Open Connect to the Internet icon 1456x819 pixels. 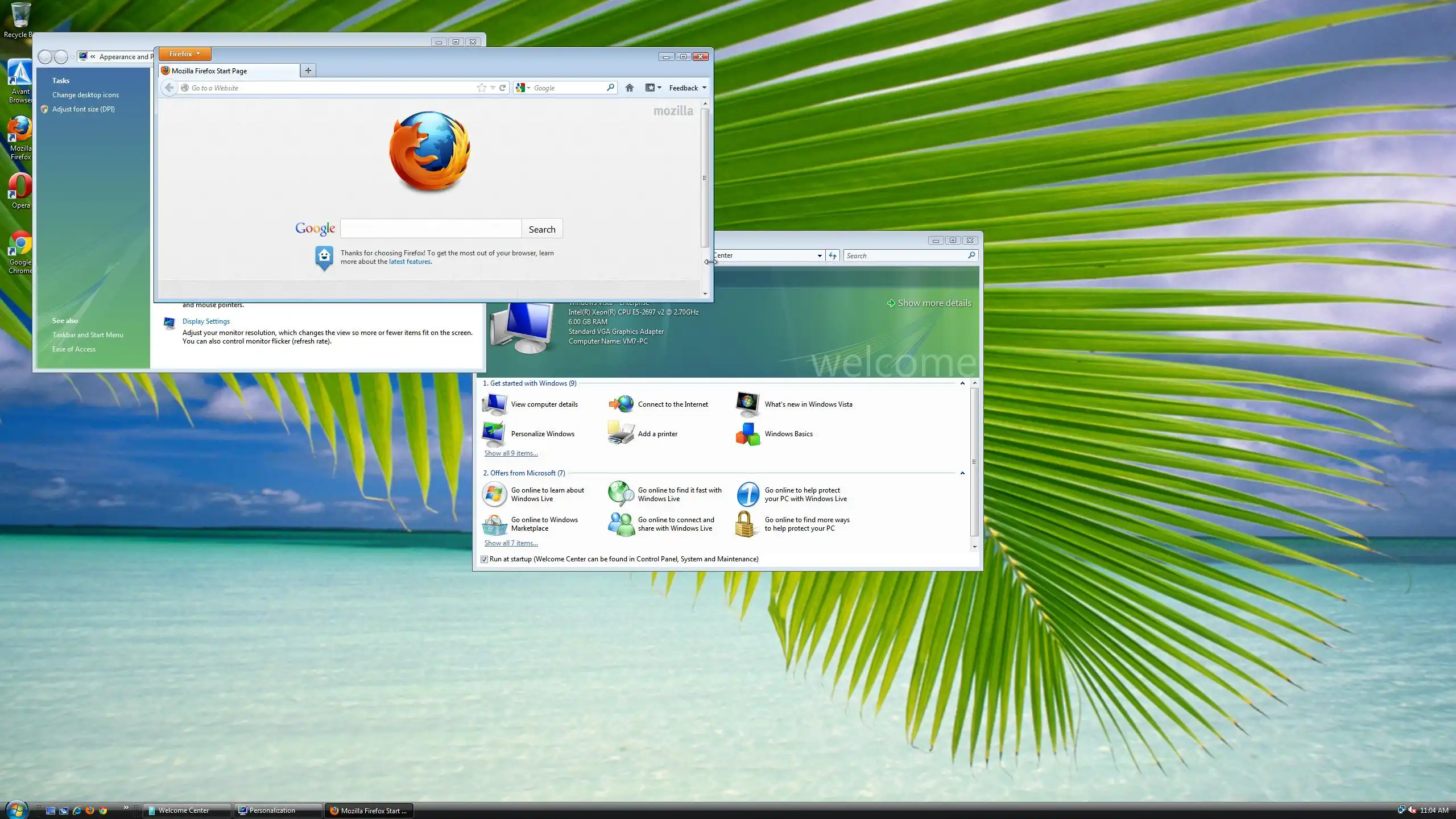click(x=621, y=404)
